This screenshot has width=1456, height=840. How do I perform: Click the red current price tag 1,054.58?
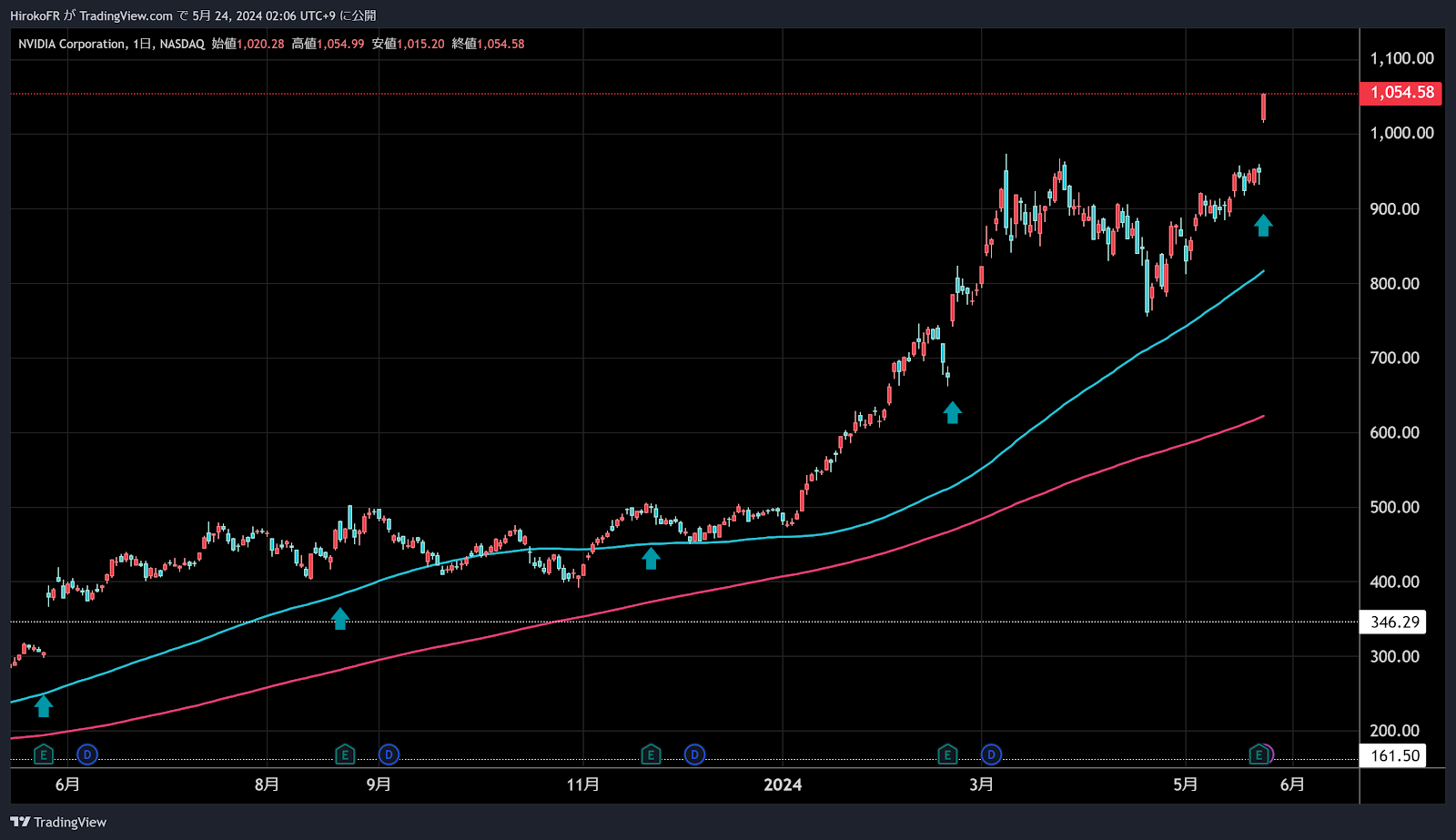click(x=1400, y=93)
